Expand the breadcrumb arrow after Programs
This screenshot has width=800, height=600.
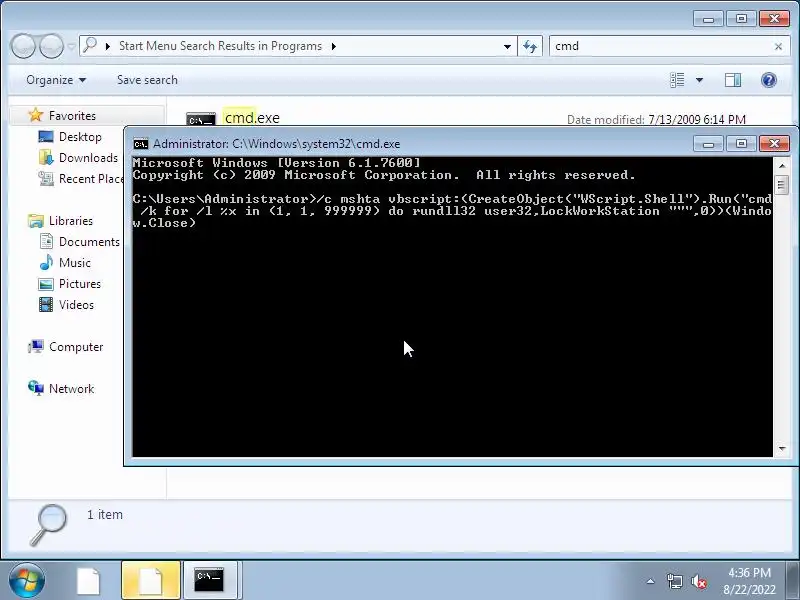coord(334,46)
